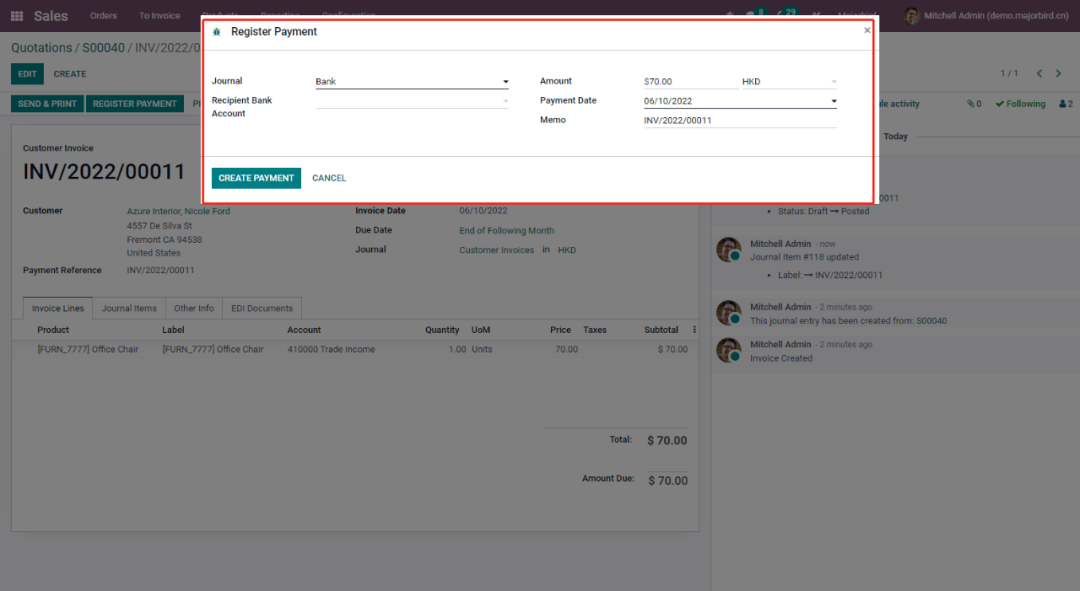
Task: Click Mitchell Admin avatar in top bar
Action: (912, 16)
